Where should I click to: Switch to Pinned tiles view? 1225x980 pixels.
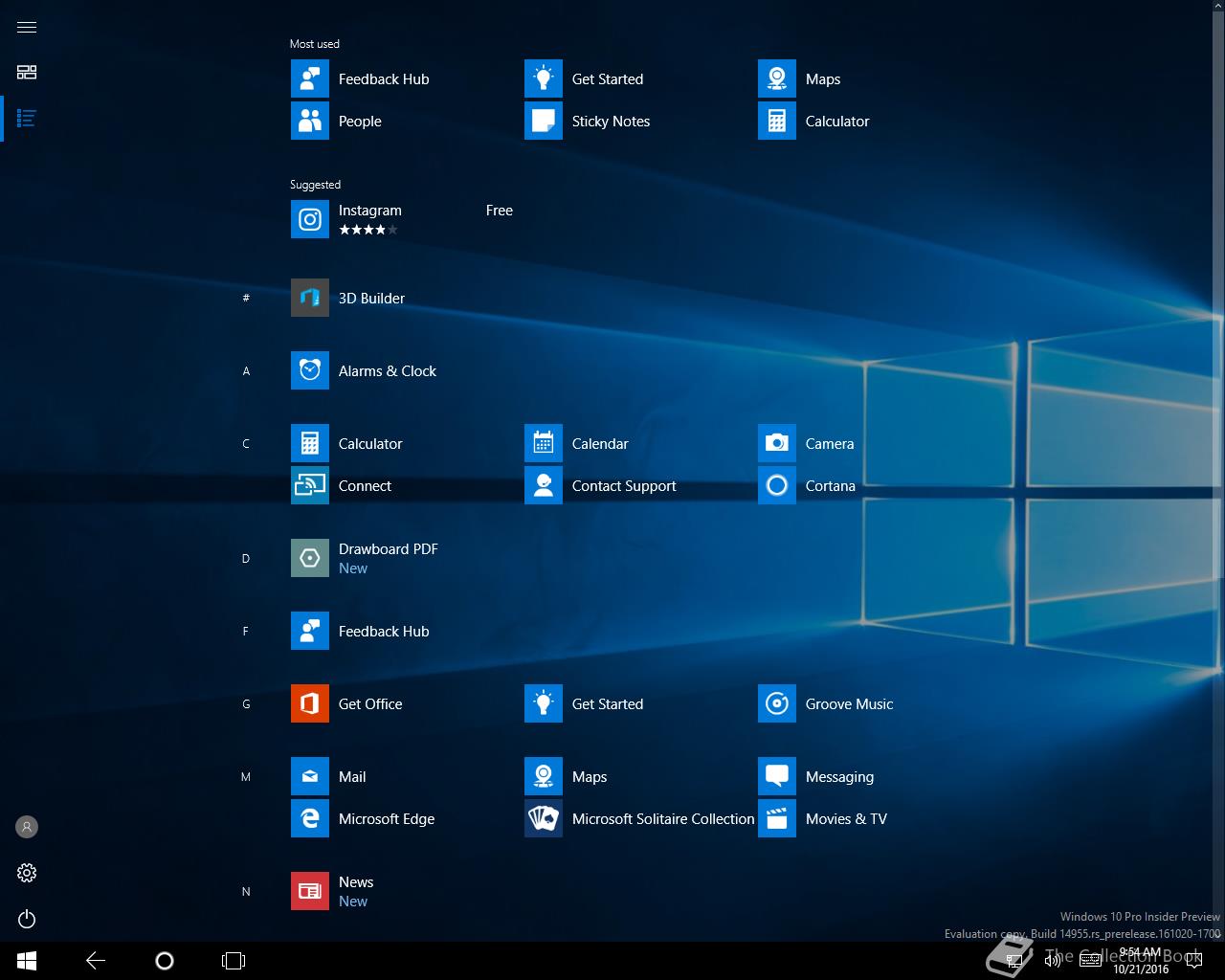(x=27, y=73)
